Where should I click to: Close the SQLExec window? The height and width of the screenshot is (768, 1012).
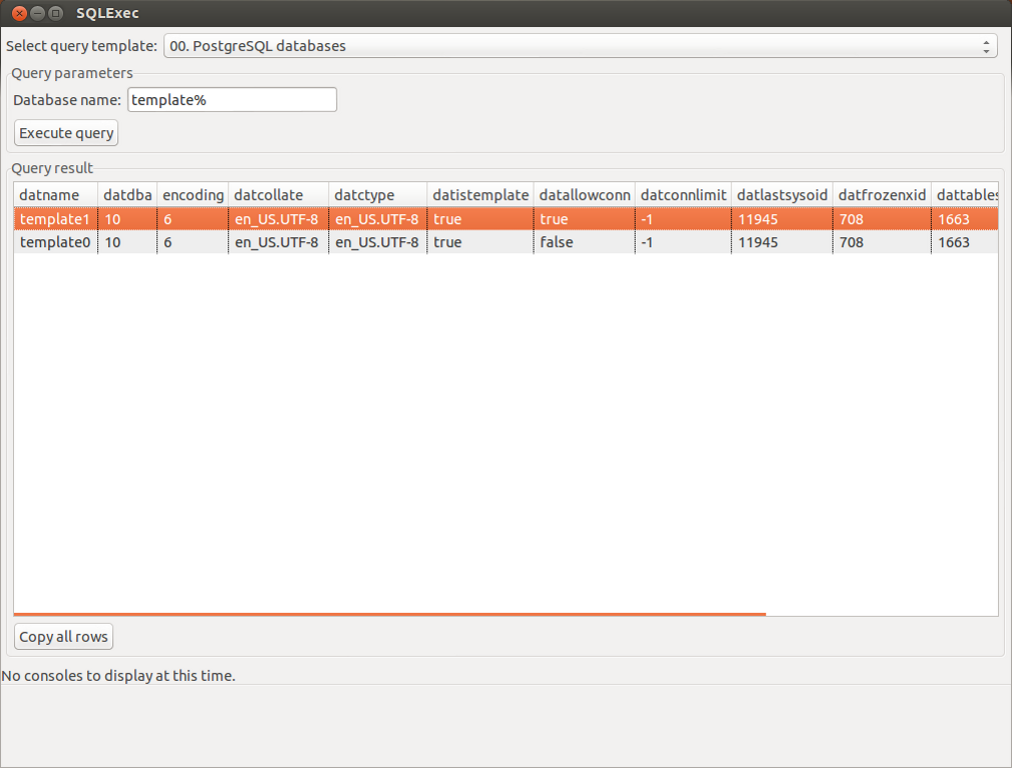click(18, 13)
